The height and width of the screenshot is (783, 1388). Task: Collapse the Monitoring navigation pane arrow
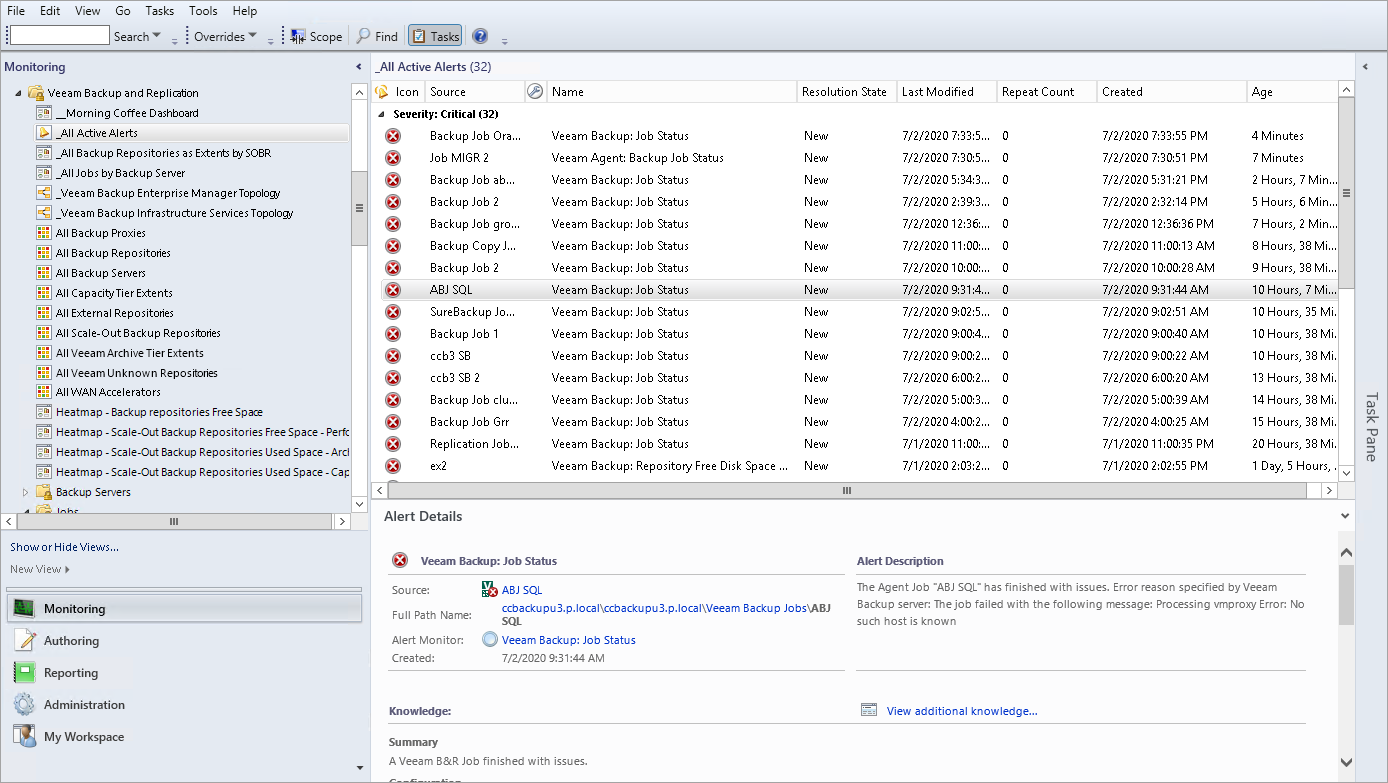point(359,67)
